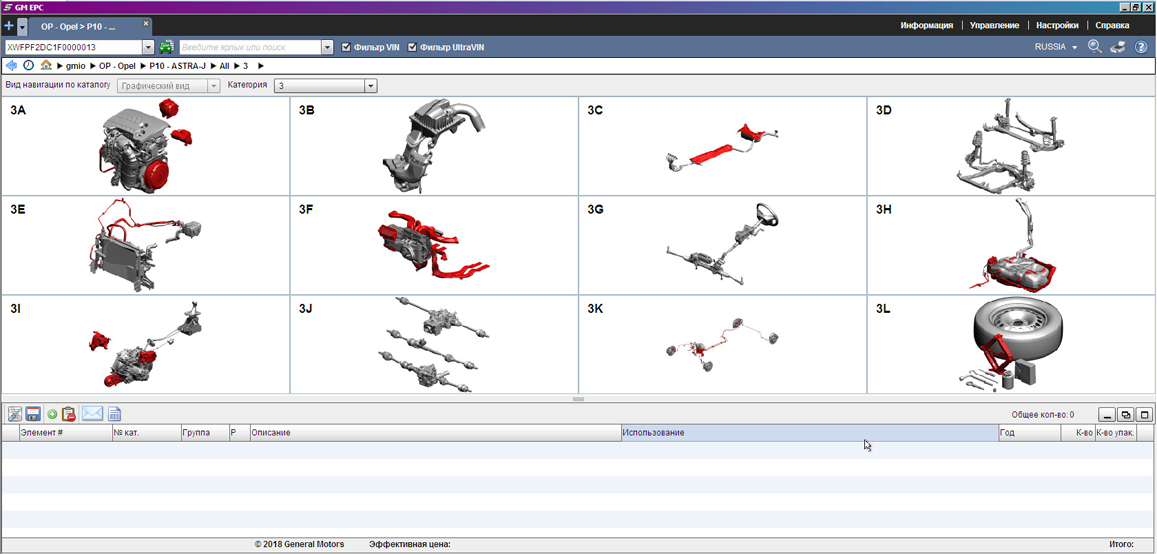1157x554 pixels.
Task: Select the 3L wheel and jack thumbnail
Action: tap(1010, 344)
